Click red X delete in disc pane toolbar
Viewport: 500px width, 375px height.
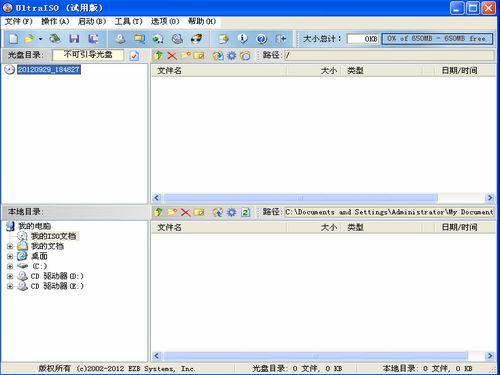pos(172,55)
